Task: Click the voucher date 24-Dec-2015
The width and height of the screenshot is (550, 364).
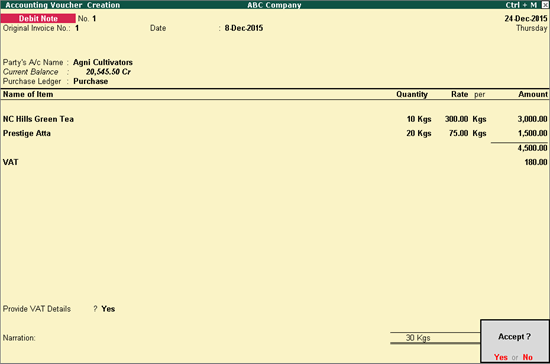Action: (526, 19)
